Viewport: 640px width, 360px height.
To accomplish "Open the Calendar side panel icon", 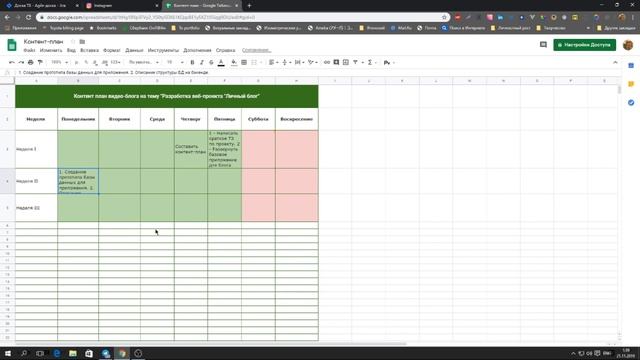I will point(631,66).
